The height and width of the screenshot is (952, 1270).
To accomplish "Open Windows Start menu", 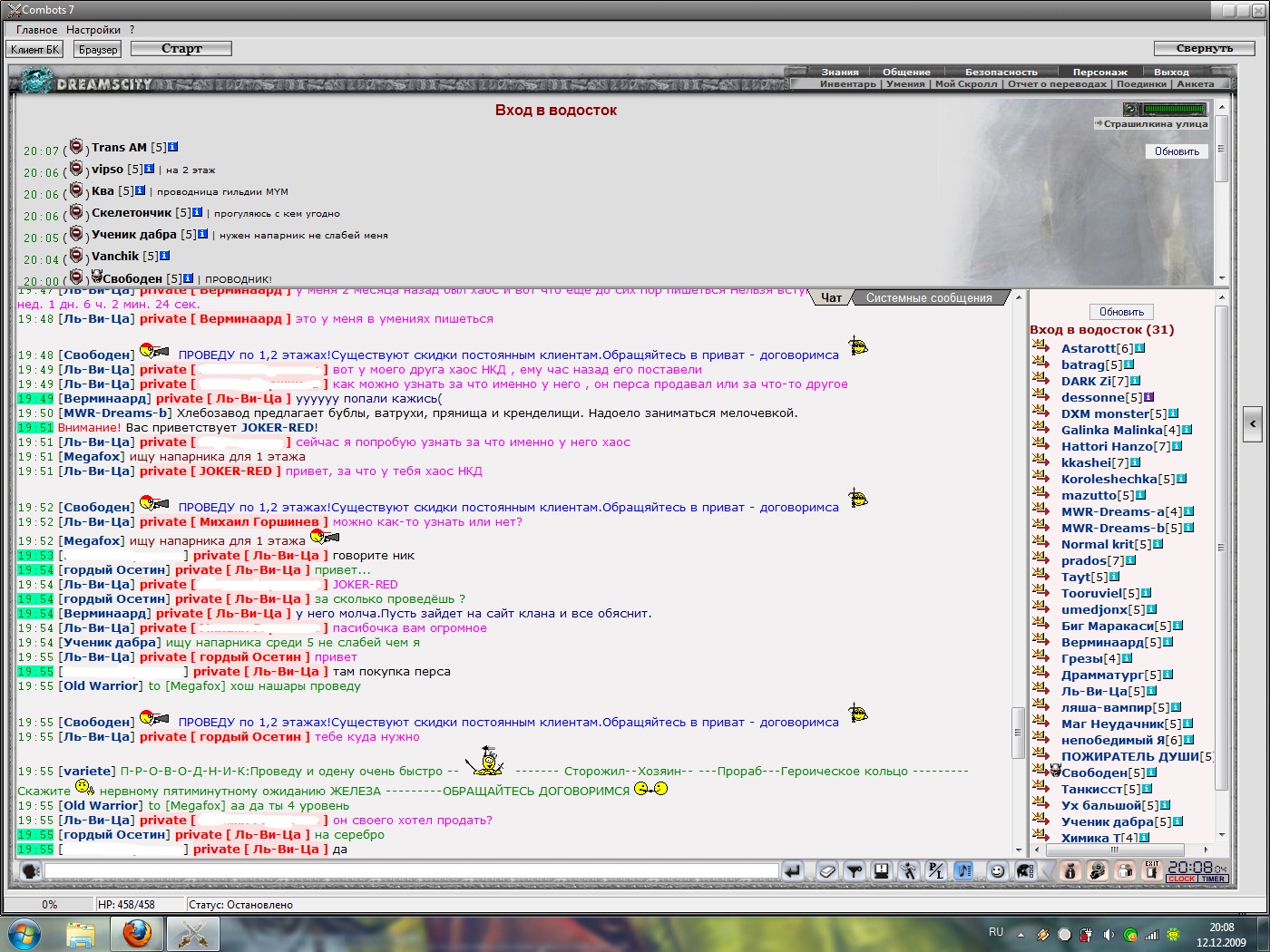I will pyautogui.click(x=24, y=933).
